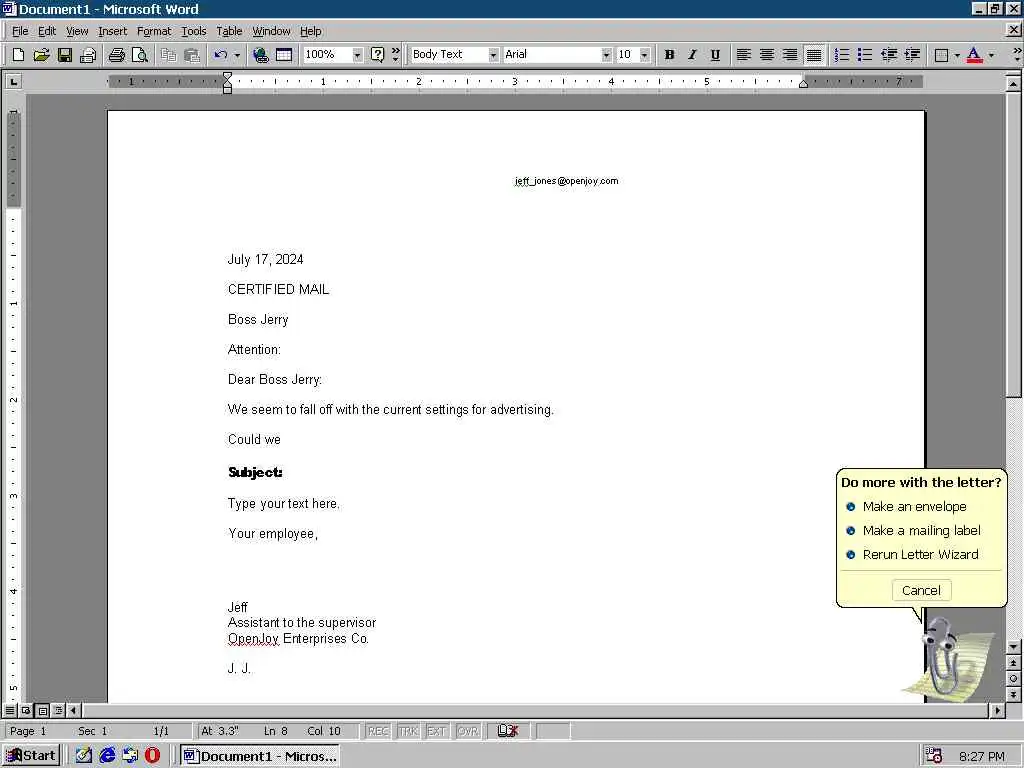Align text left

click(x=744, y=55)
